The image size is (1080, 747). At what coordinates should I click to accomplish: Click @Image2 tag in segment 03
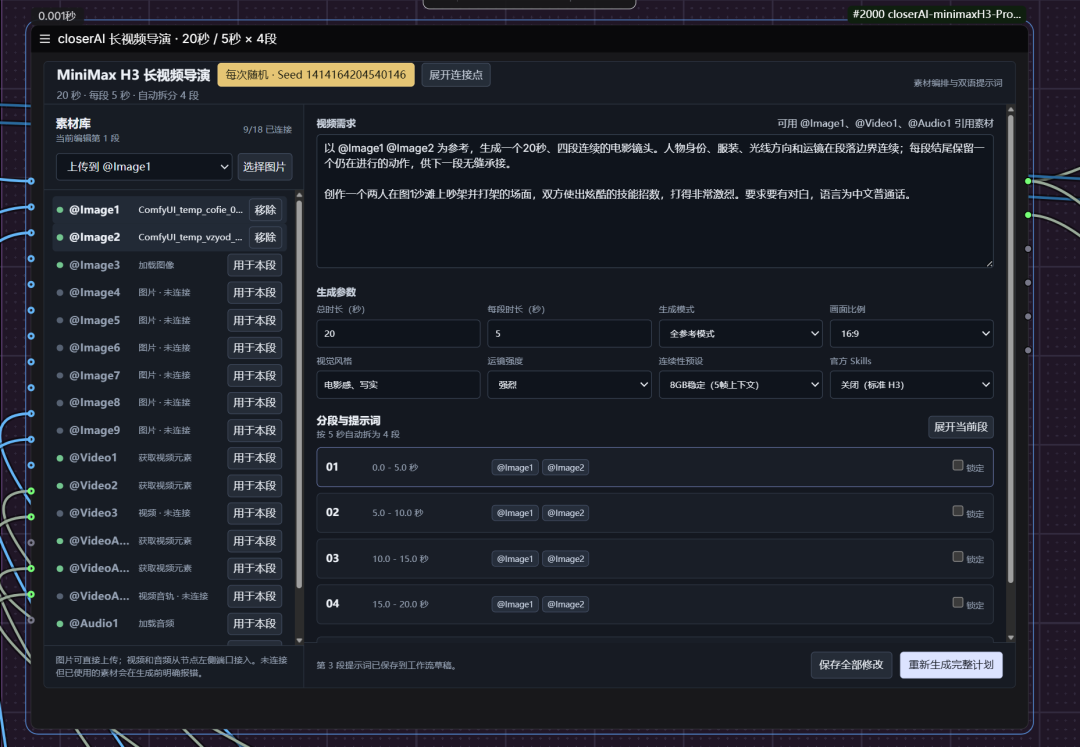pyautogui.click(x=565, y=559)
